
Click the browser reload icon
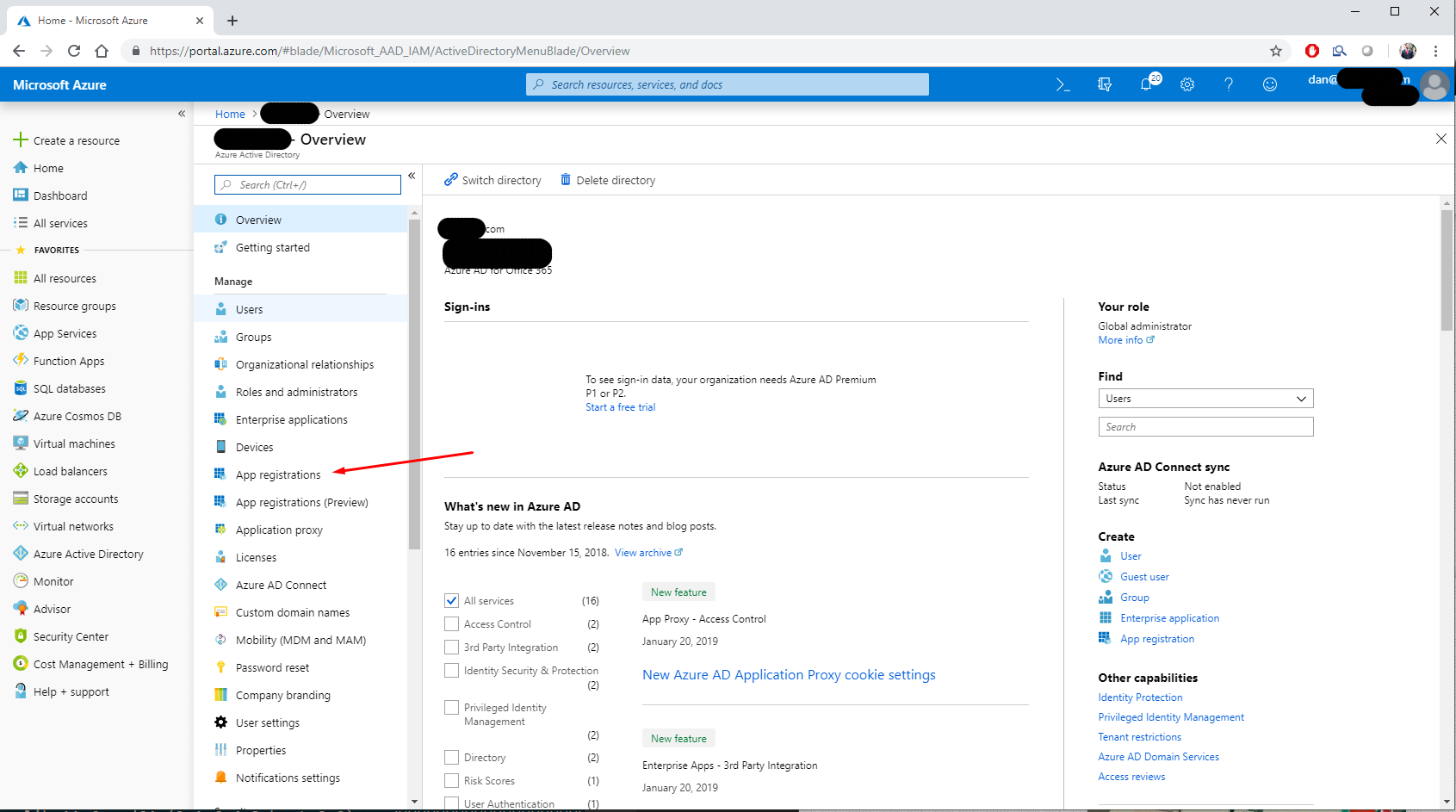[x=74, y=51]
